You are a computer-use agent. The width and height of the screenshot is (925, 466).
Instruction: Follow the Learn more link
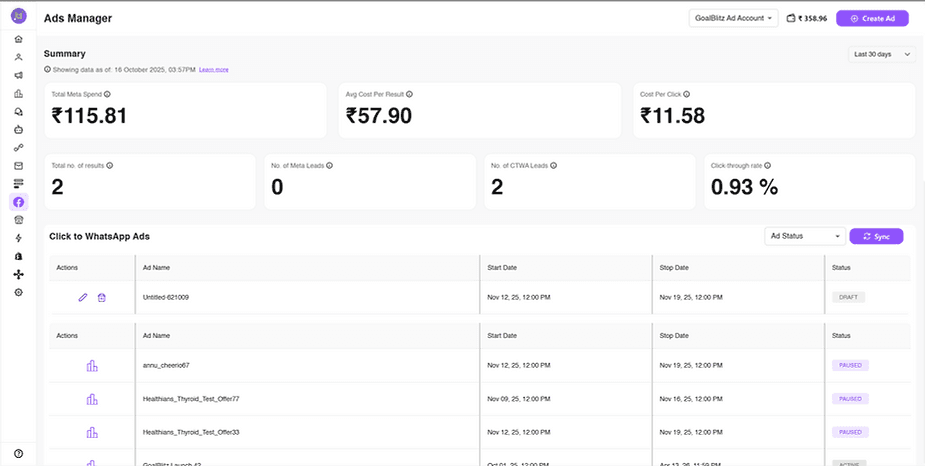coord(213,69)
